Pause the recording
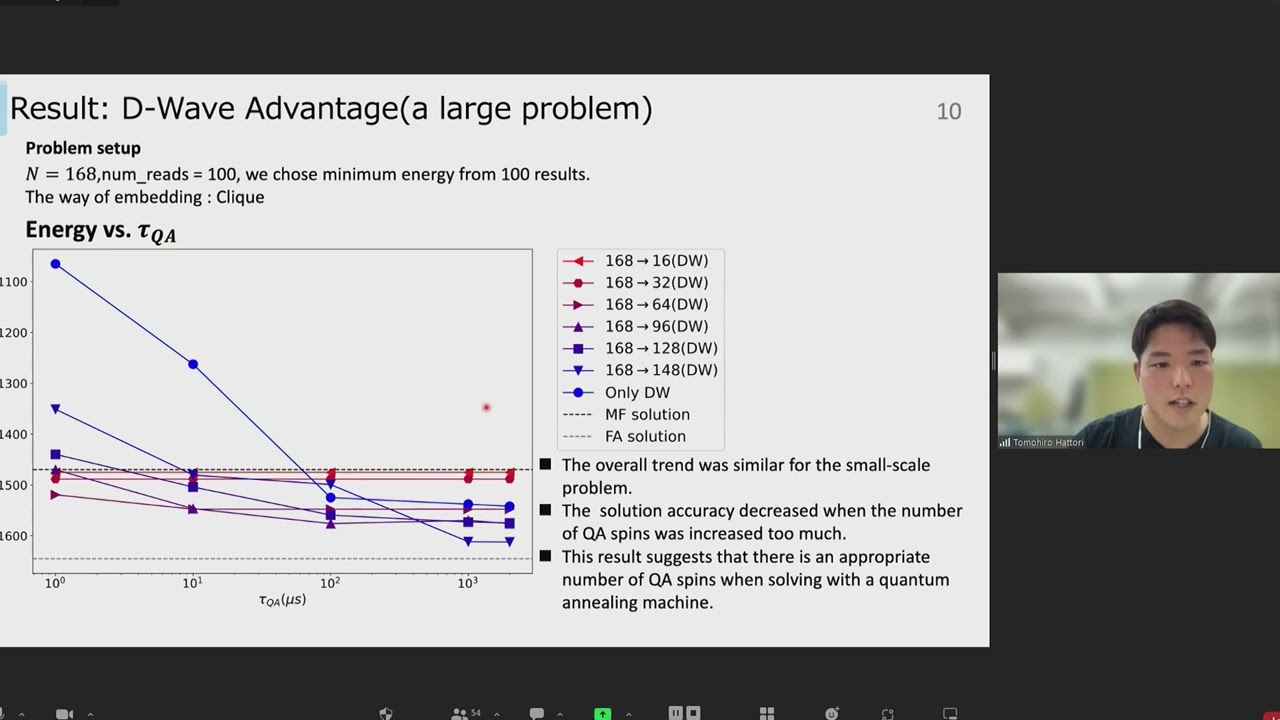The image size is (1280, 720). click(676, 713)
